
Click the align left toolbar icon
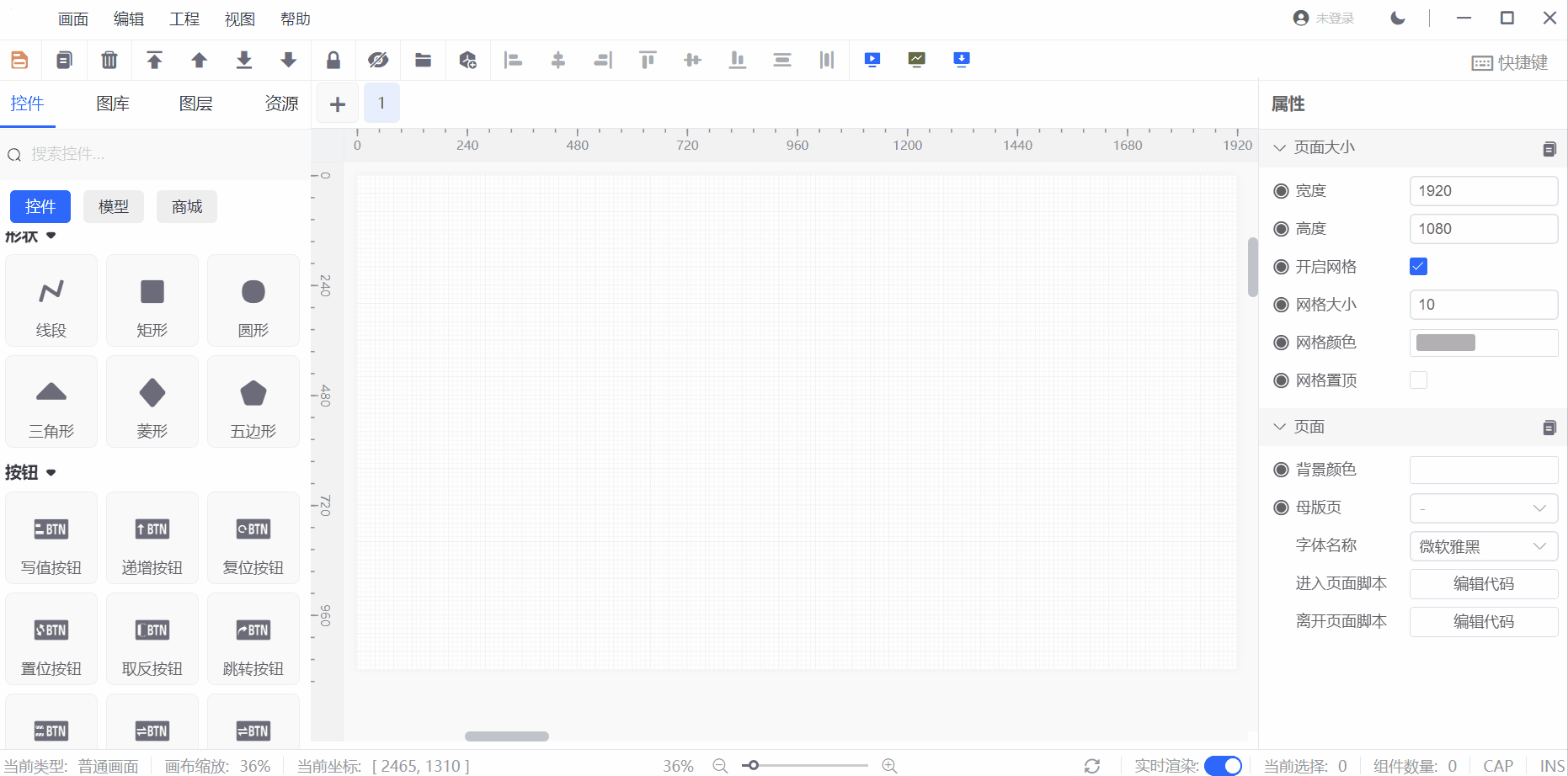513,60
